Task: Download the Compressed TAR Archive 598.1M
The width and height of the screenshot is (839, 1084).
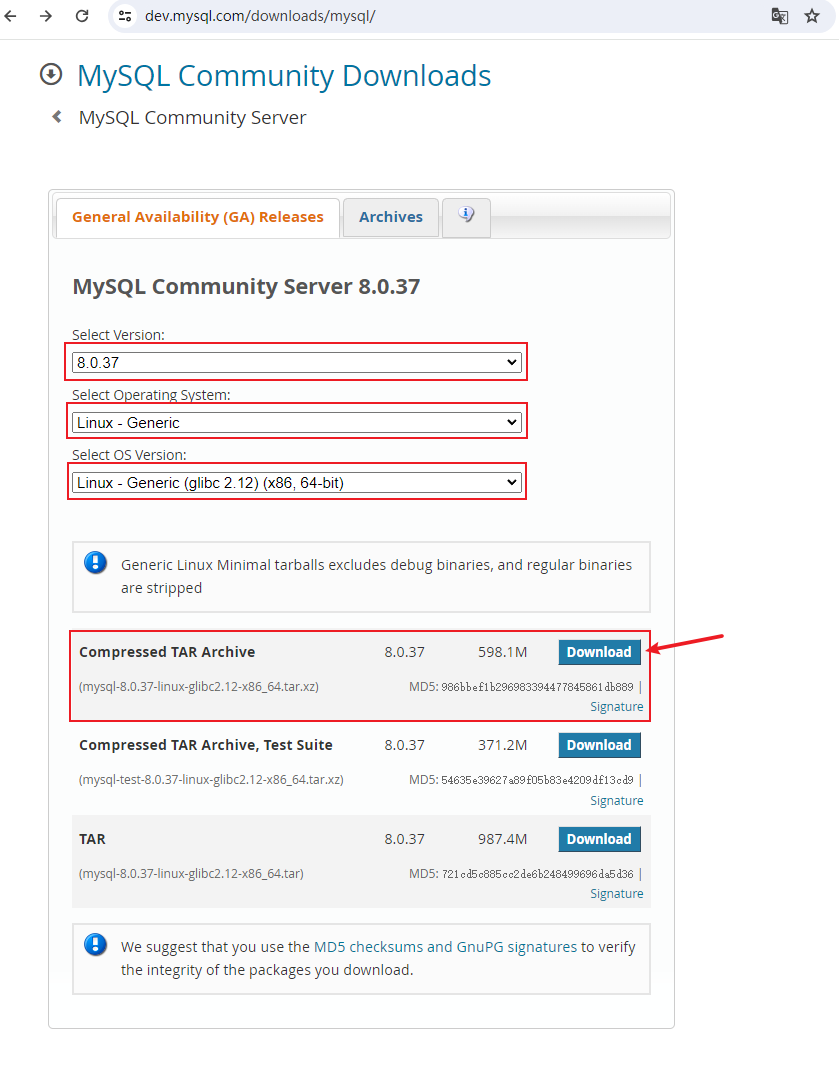Action: (x=599, y=652)
